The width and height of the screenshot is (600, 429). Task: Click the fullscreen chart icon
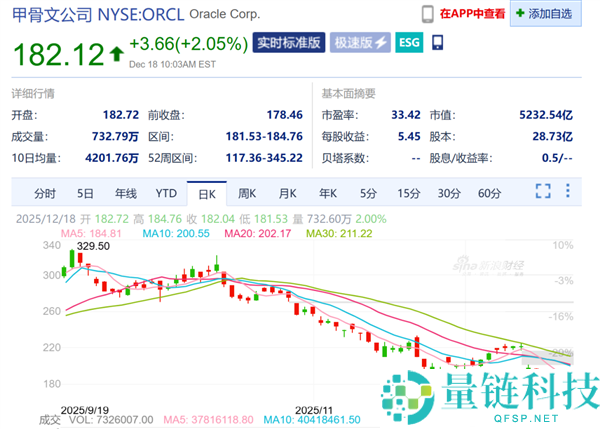pyautogui.click(x=544, y=192)
